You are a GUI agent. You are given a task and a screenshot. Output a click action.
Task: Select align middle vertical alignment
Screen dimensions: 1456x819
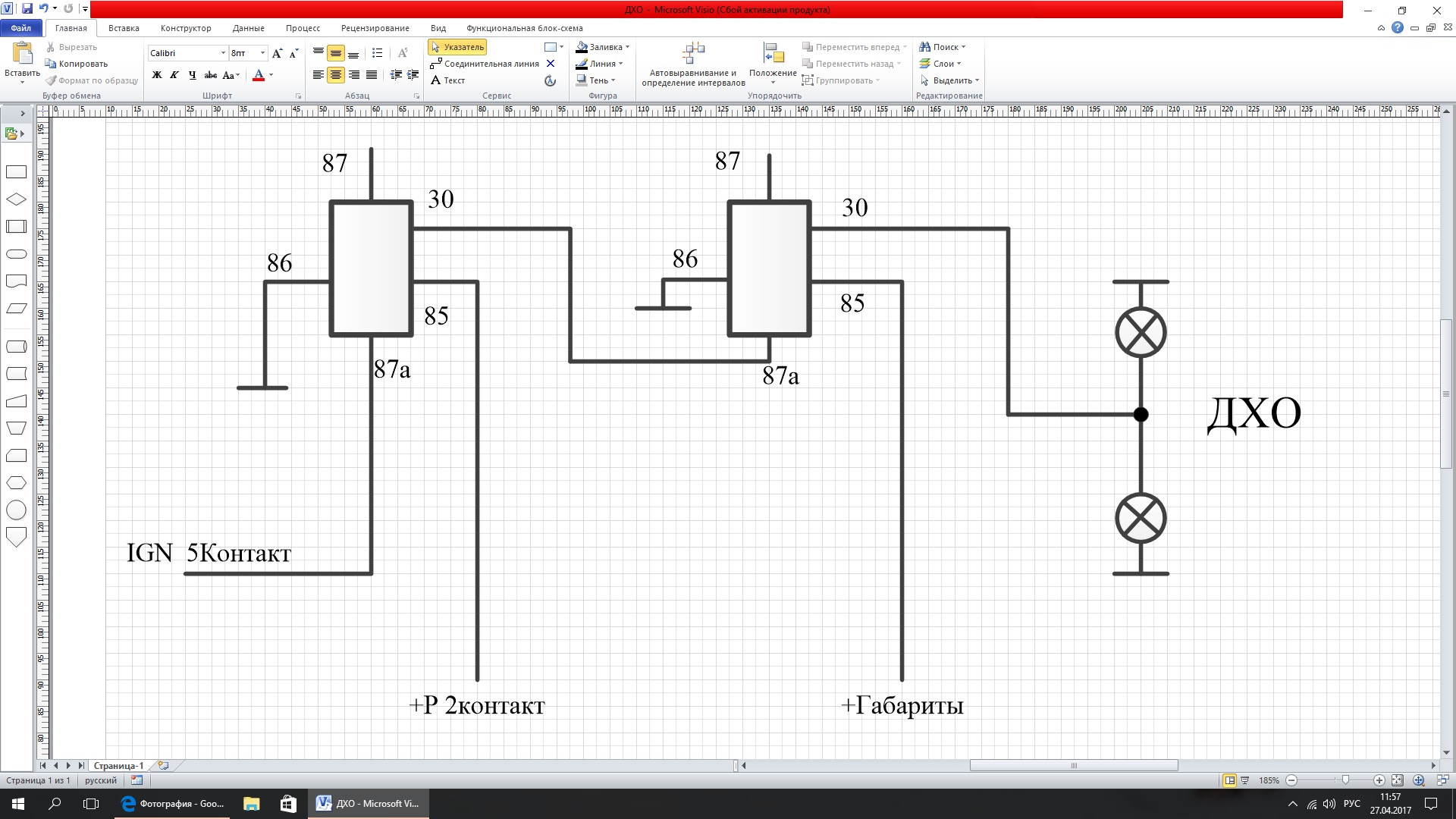(x=336, y=53)
